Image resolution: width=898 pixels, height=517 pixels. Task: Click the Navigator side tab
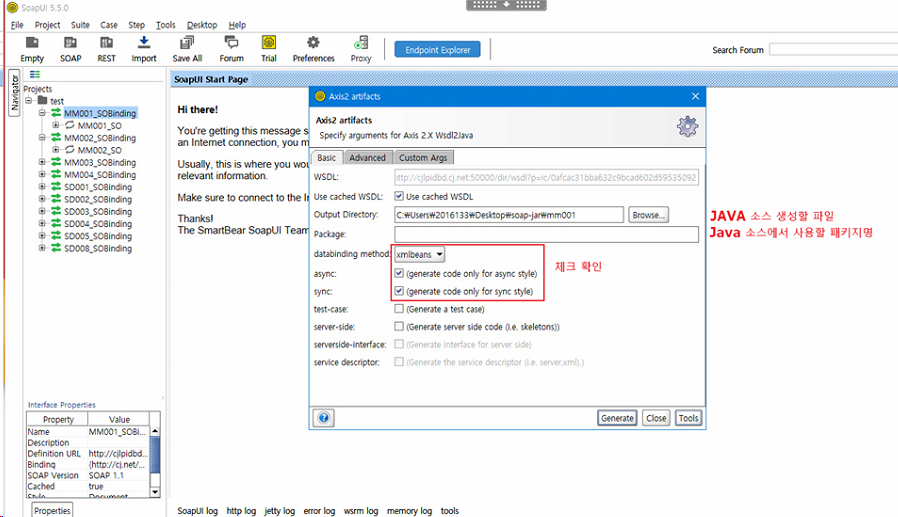pyautogui.click(x=14, y=93)
